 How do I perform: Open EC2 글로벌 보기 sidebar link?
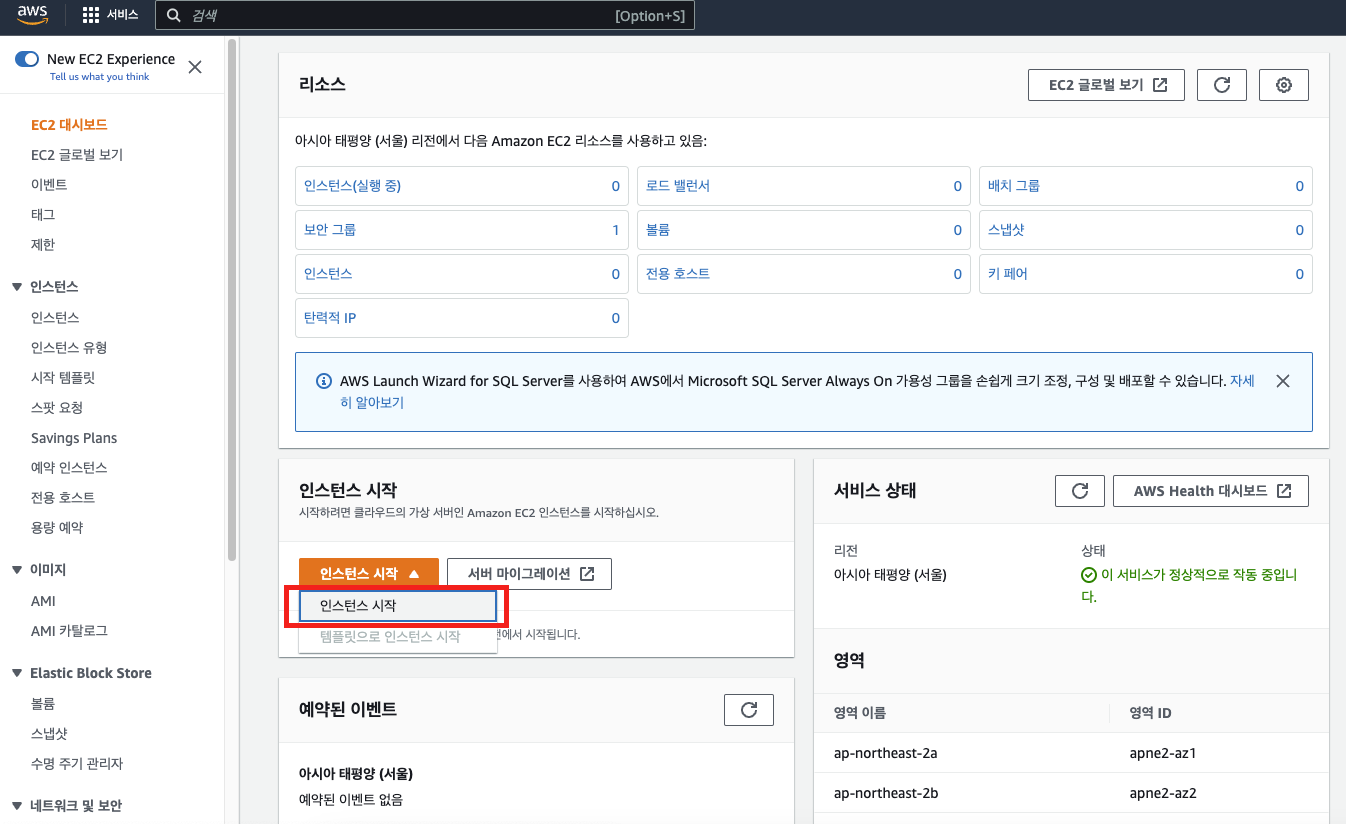coord(77,155)
